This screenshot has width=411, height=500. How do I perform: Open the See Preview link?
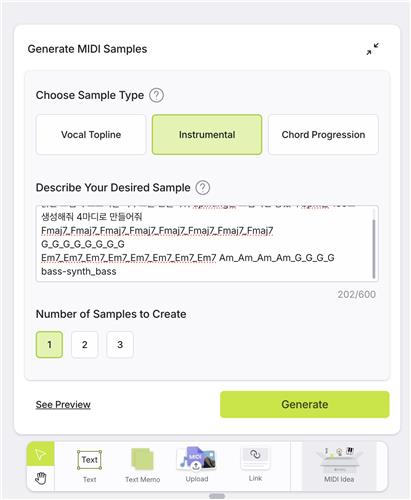[x=63, y=405]
